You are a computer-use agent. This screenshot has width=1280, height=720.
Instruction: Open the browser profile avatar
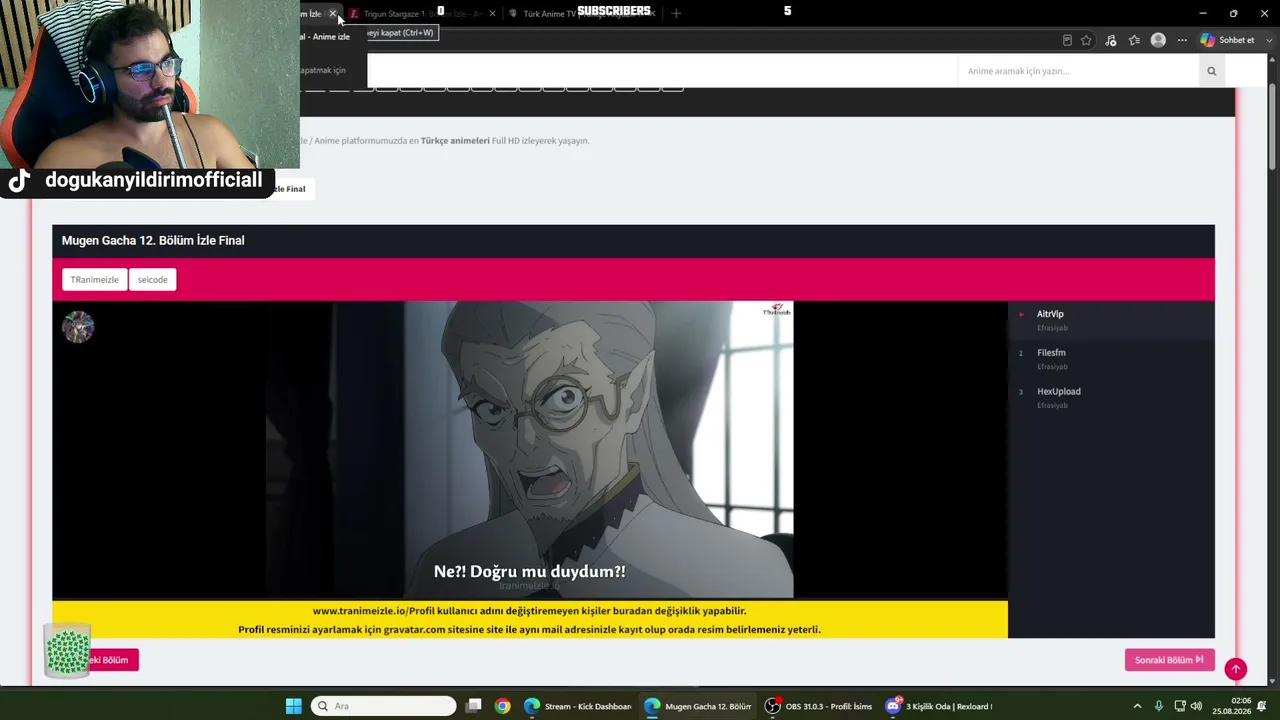click(1158, 40)
